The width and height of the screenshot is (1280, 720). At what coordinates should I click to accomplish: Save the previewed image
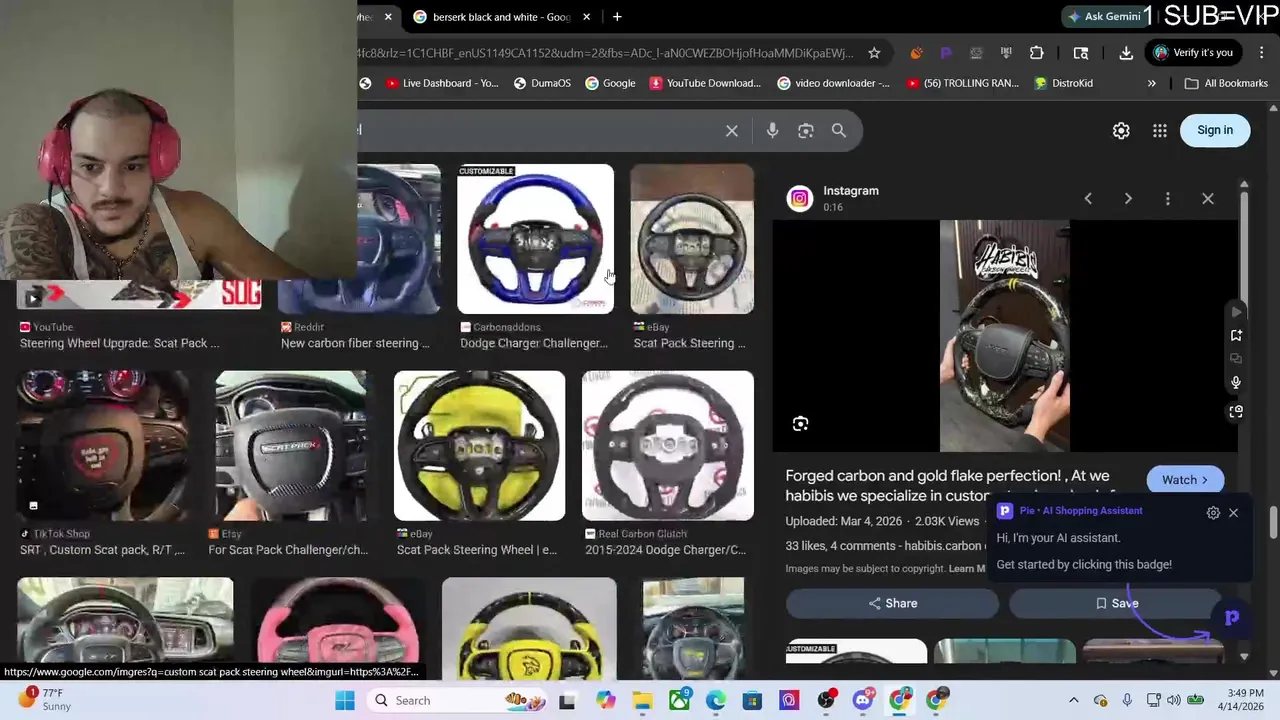1116,603
